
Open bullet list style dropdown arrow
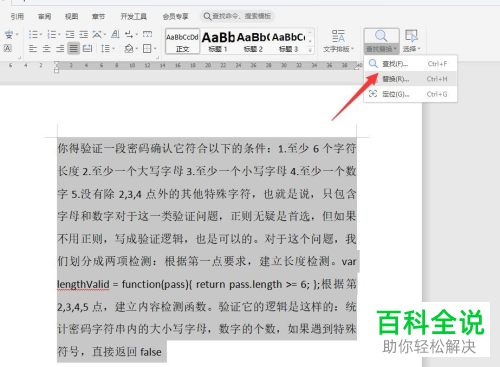click(41, 34)
